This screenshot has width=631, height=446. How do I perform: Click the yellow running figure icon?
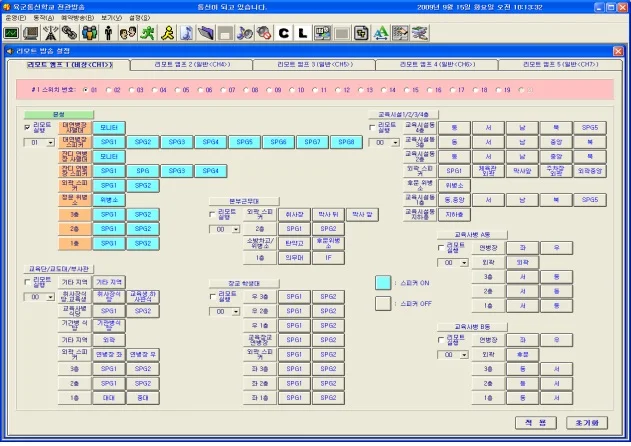coord(167,33)
